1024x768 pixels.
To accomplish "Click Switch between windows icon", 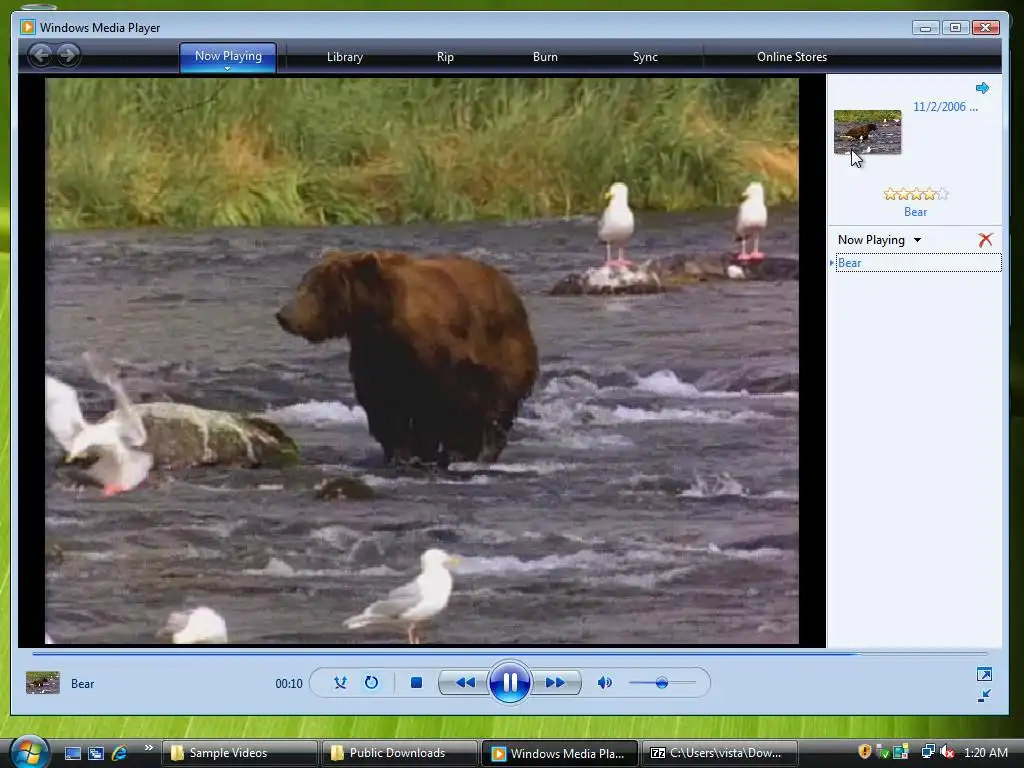I will (x=96, y=753).
